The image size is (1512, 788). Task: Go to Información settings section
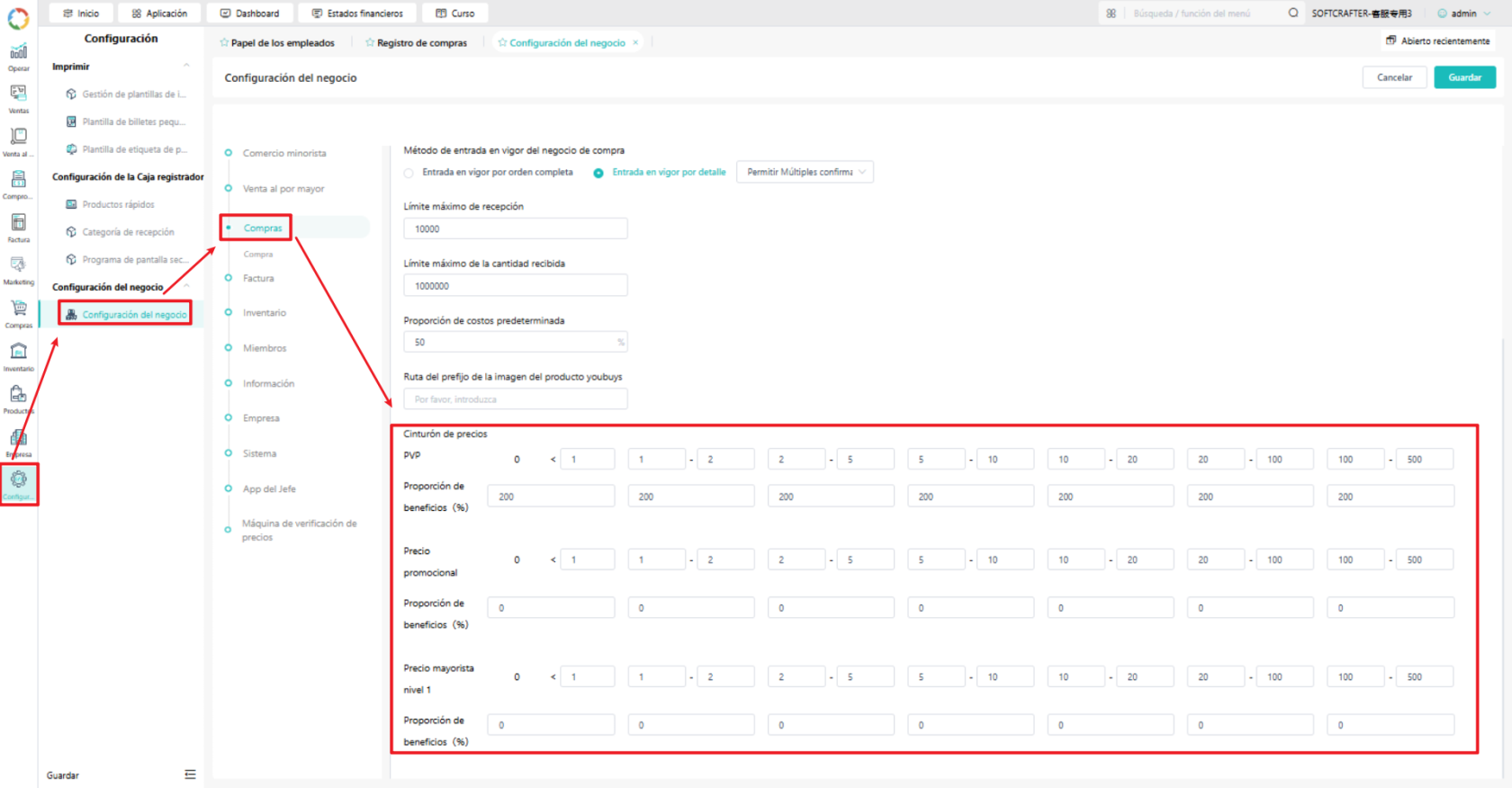(x=268, y=383)
